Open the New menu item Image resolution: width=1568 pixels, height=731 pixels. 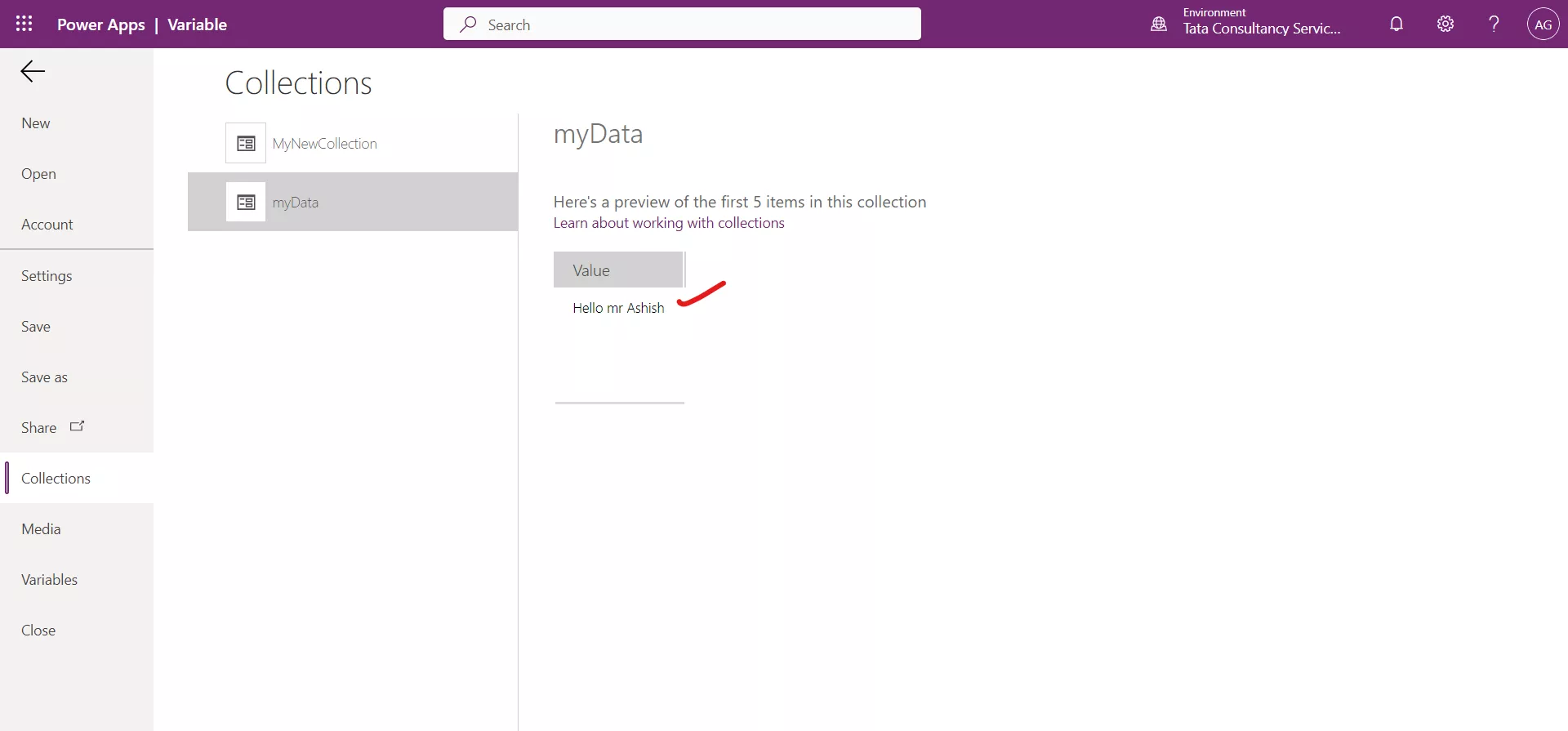coord(77,123)
